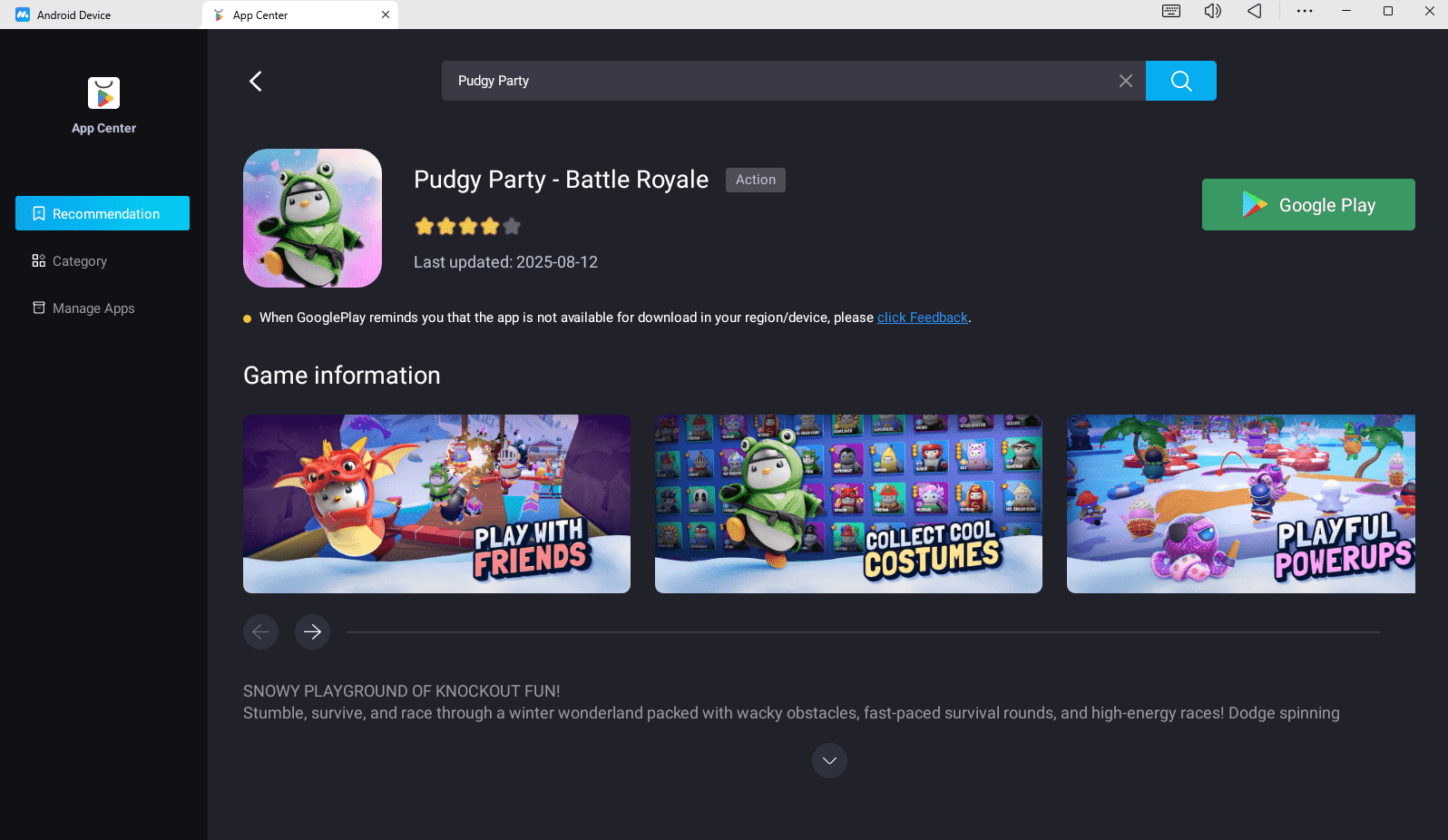Show previous screenshot with left arrow
Viewport: 1448px width, 840px height.
tap(260, 631)
